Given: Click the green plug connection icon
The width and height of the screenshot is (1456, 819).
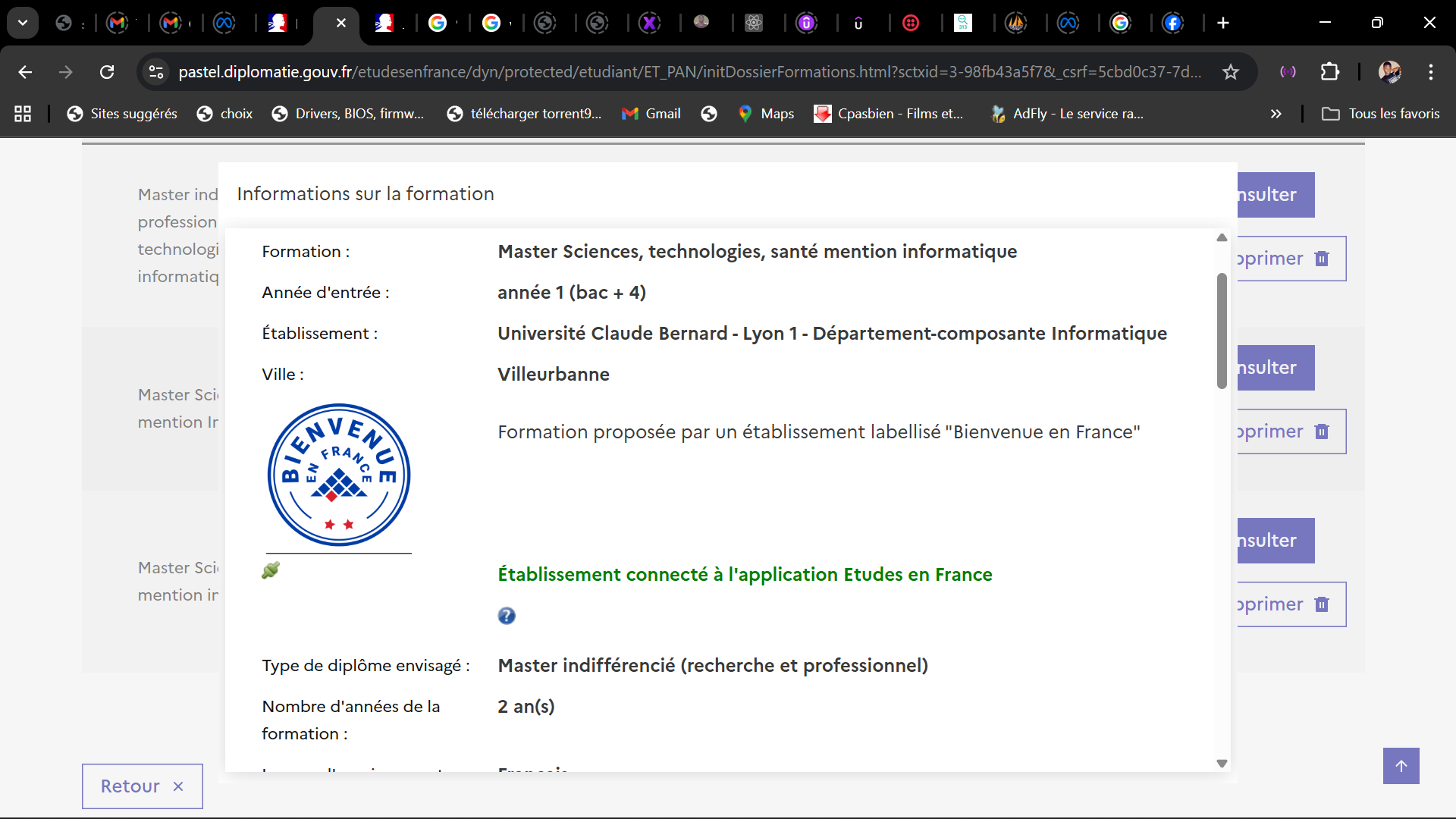Looking at the screenshot, I should click(x=271, y=570).
